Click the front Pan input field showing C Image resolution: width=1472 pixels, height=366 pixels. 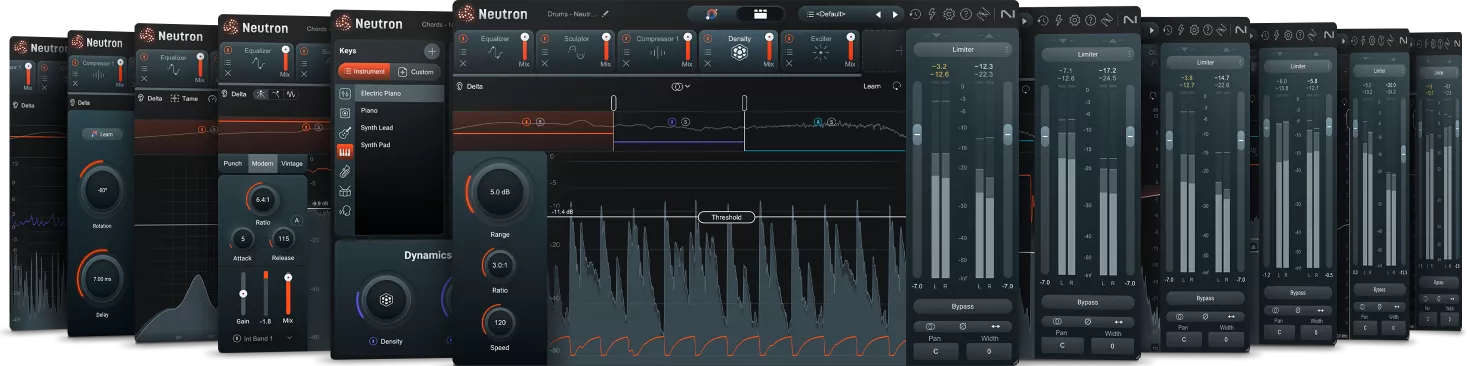pos(936,352)
